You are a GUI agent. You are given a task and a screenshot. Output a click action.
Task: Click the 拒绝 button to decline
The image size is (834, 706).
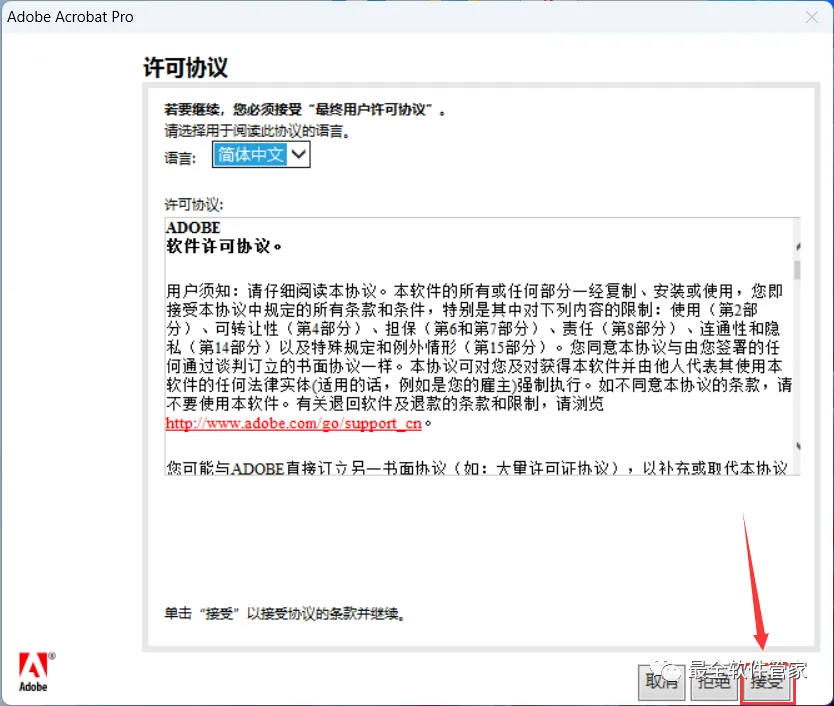(x=714, y=682)
